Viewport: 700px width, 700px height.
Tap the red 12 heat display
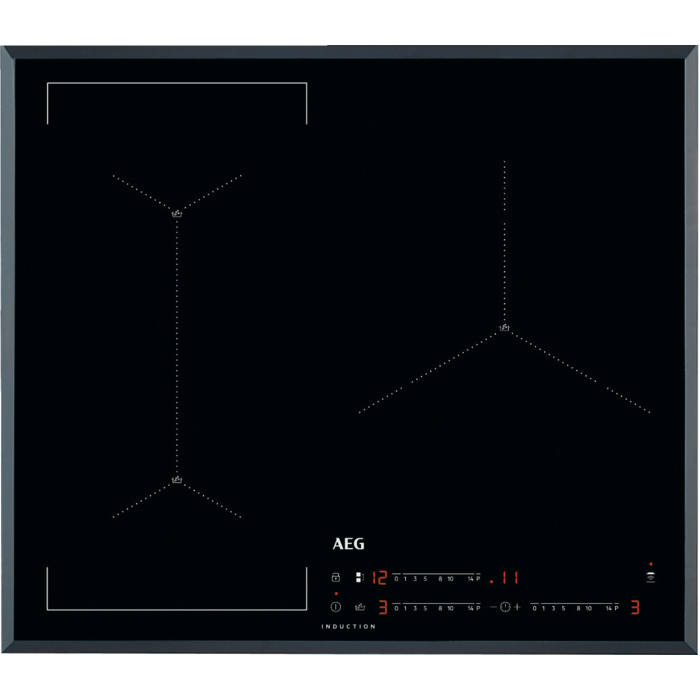point(379,577)
